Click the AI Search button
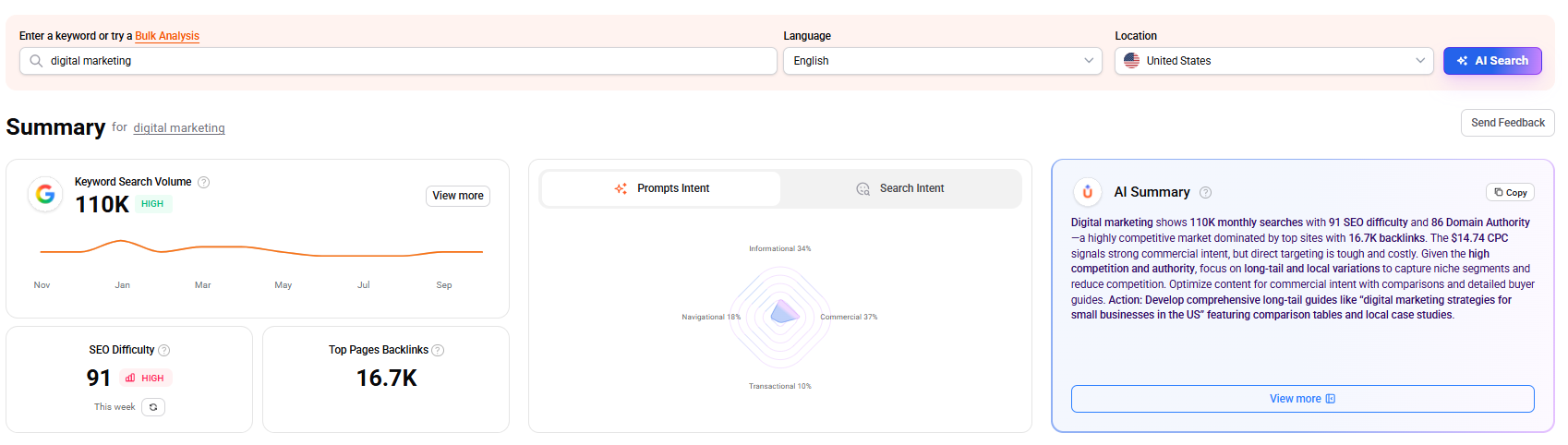Viewport: 1568px width, 445px height. pos(1492,61)
